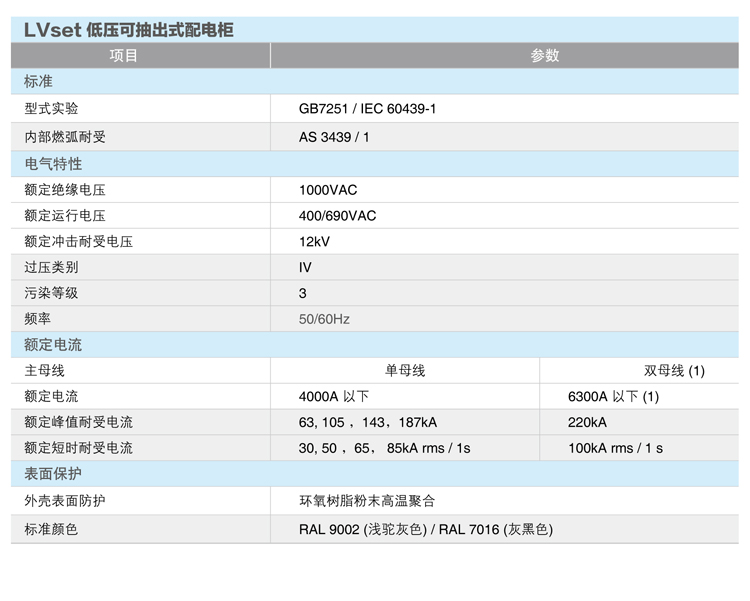Click the '项目' column header
The height and width of the screenshot is (601, 750).
[123, 56]
